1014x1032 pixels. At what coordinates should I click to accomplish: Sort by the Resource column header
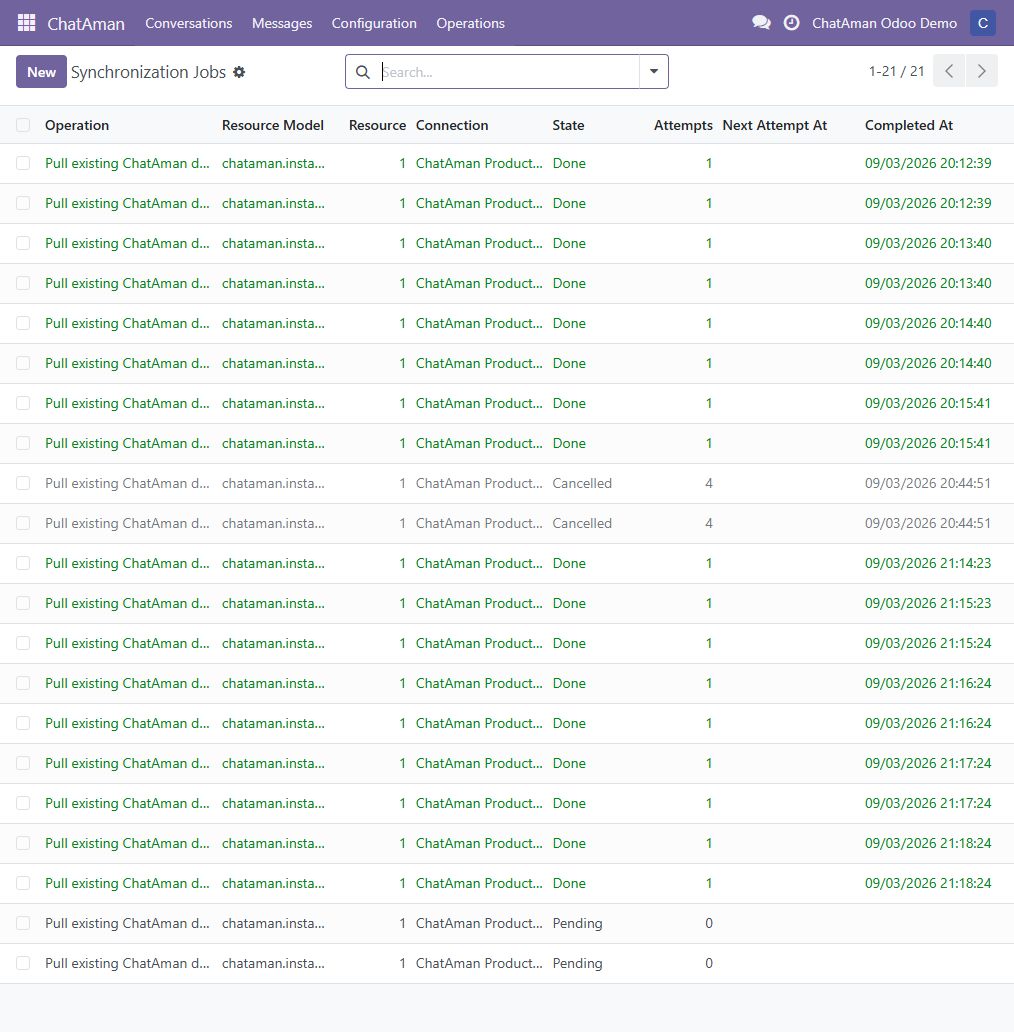click(x=377, y=125)
